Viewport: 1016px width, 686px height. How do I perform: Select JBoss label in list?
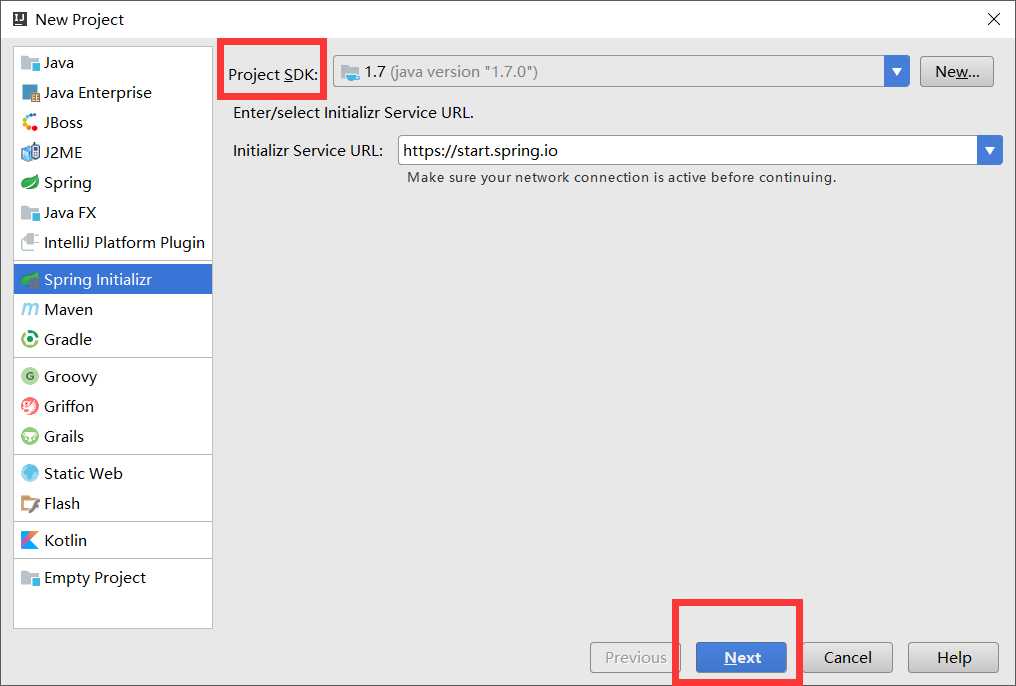pos(64,122)
